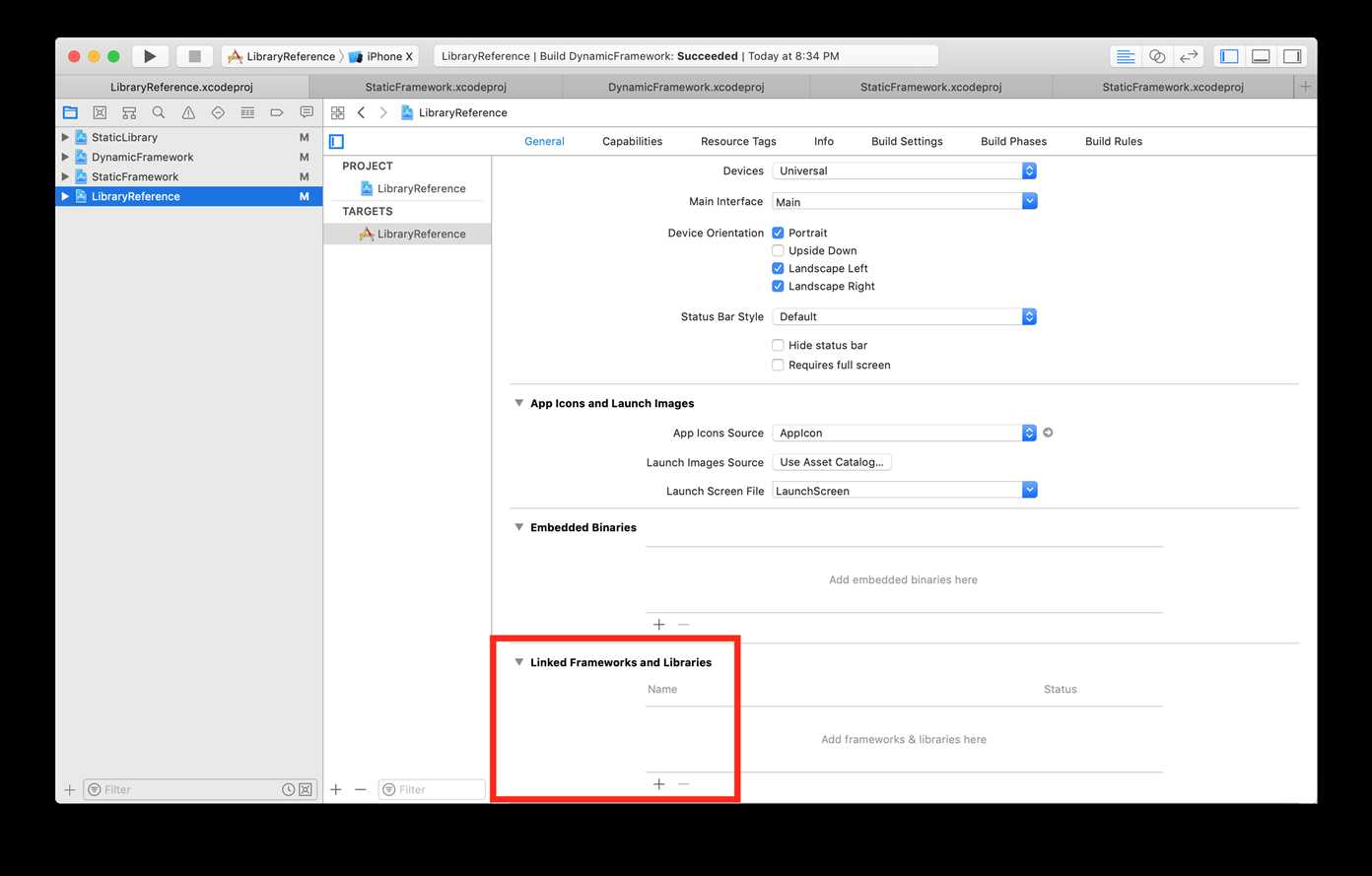Open the Symbol navigator
The image size is (1372, 876).
click(x=129, y=112)
